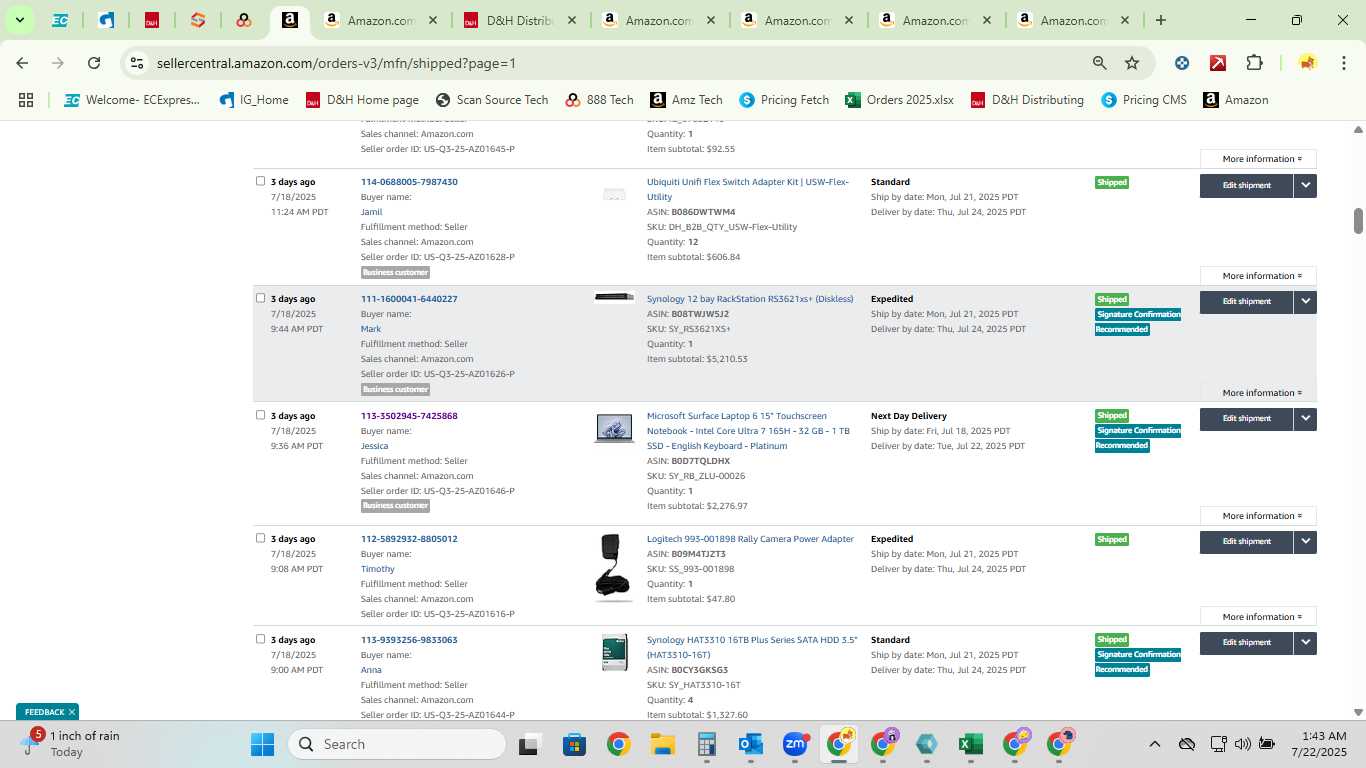Select checkbox for order 111-1600041-6440227

coord(260,298)
